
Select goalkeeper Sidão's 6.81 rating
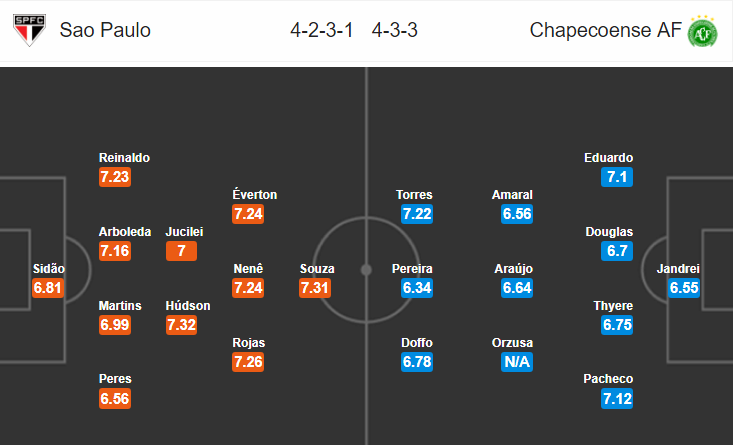coord(49,288)
